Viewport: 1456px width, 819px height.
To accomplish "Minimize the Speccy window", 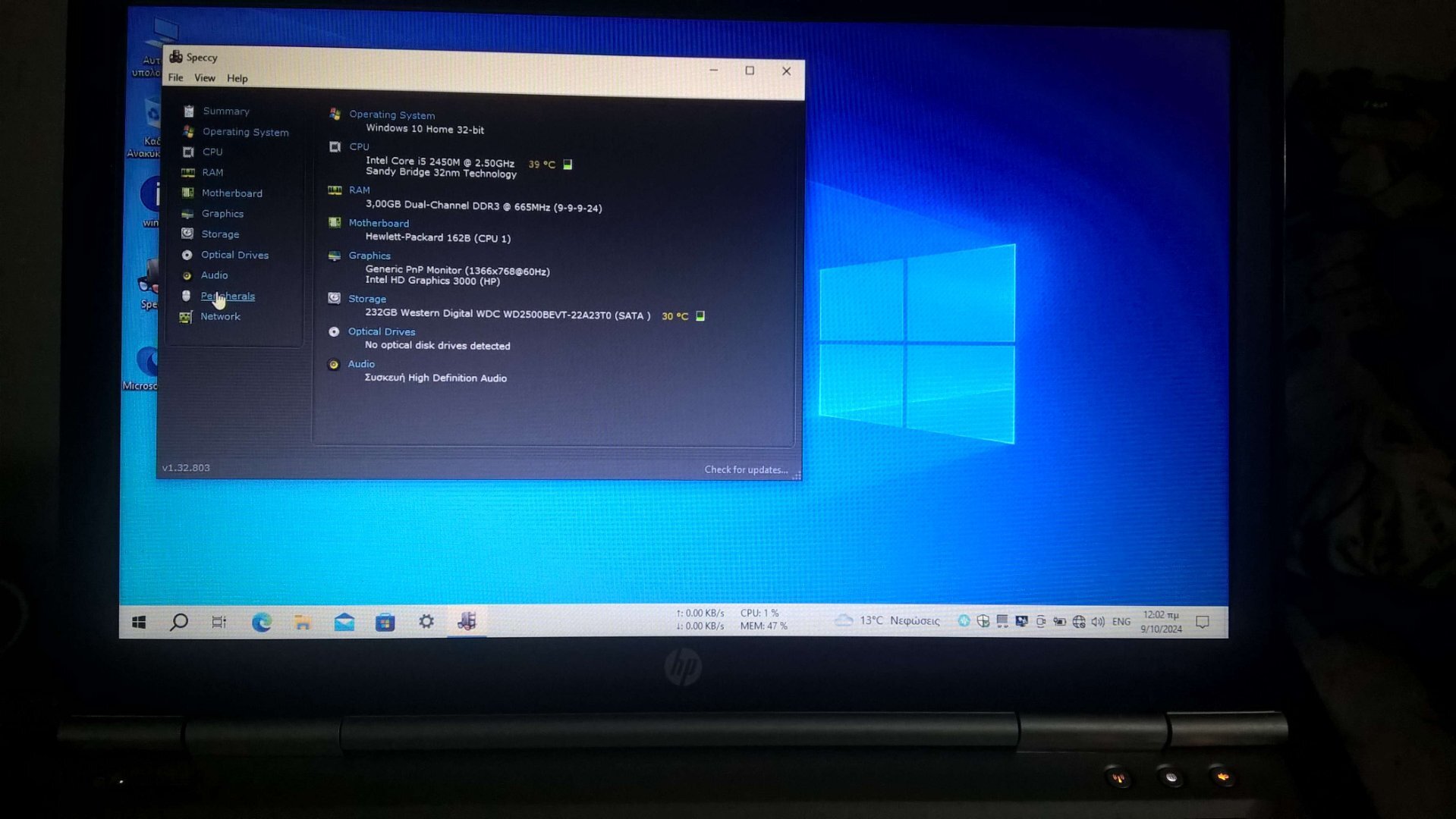I will click(713, 70).
